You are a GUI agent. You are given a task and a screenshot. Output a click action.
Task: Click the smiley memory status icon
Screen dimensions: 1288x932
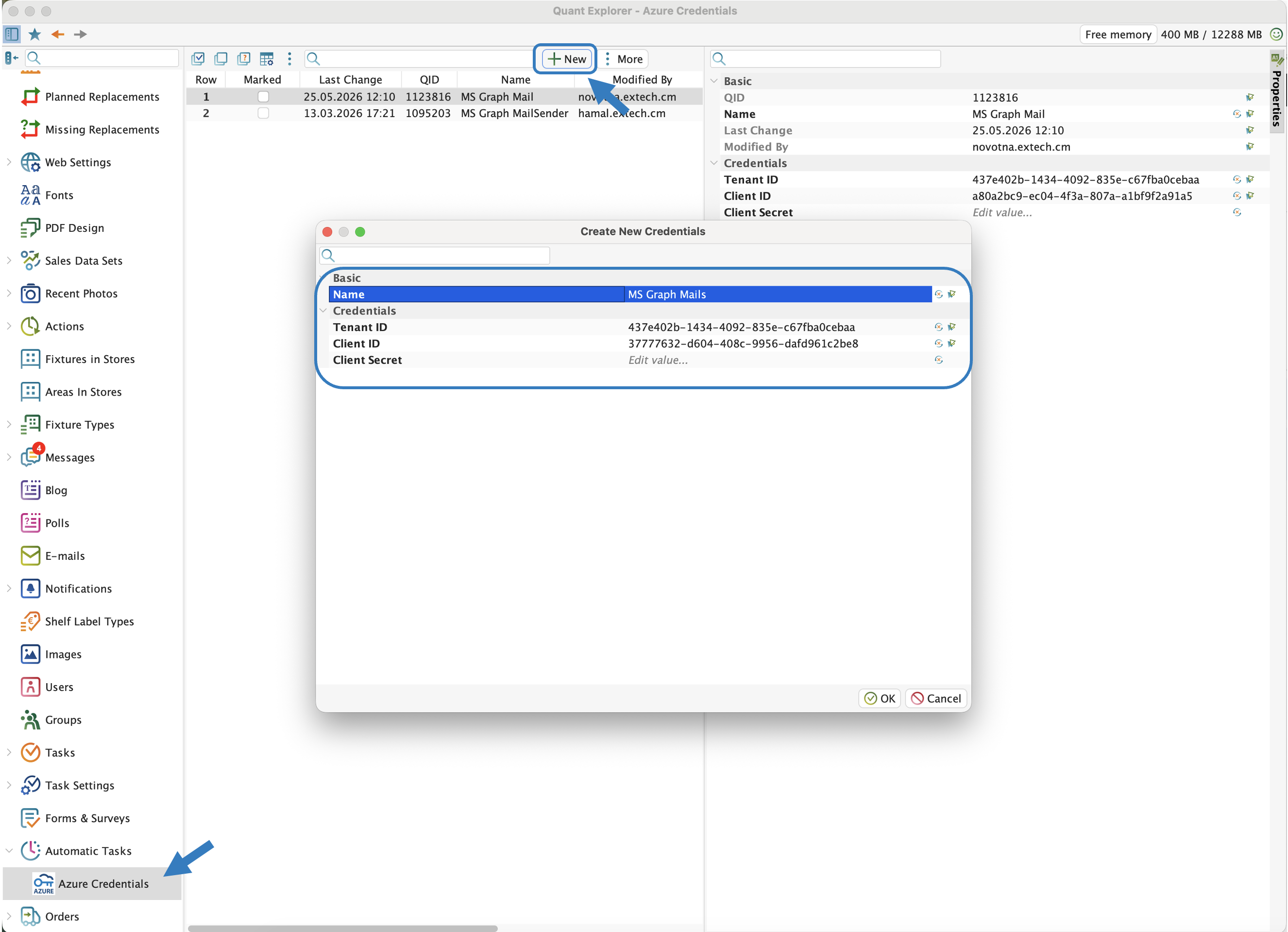pos(1276,34)
